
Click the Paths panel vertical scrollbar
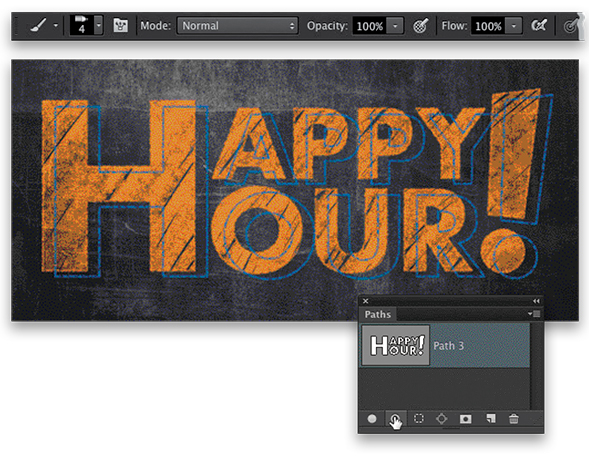tap(536, 366)
